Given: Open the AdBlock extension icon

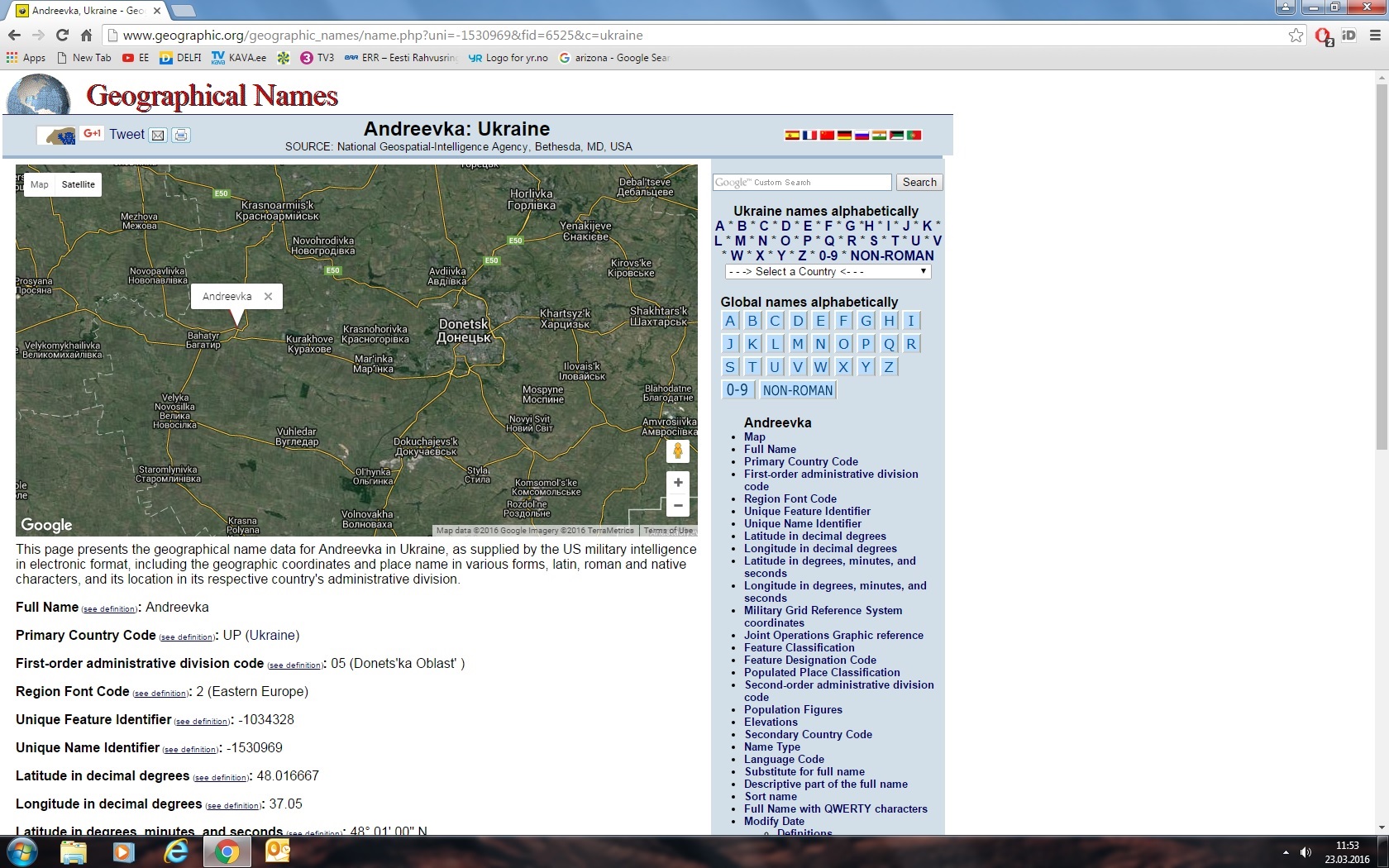Looking at the screenshot, I should (1323, 36).
